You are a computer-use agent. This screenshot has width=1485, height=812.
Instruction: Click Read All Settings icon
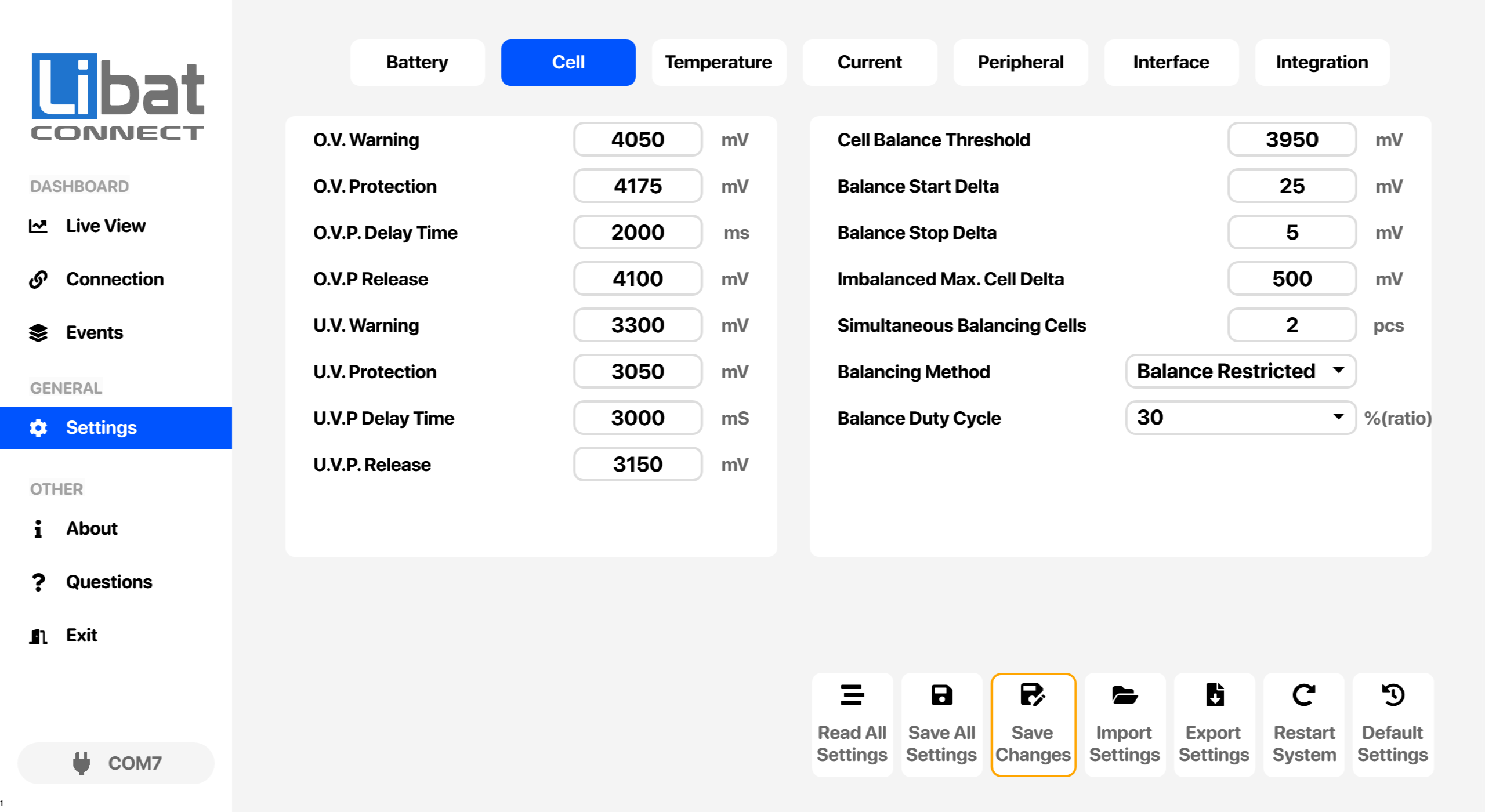click(x=852, y=695)
